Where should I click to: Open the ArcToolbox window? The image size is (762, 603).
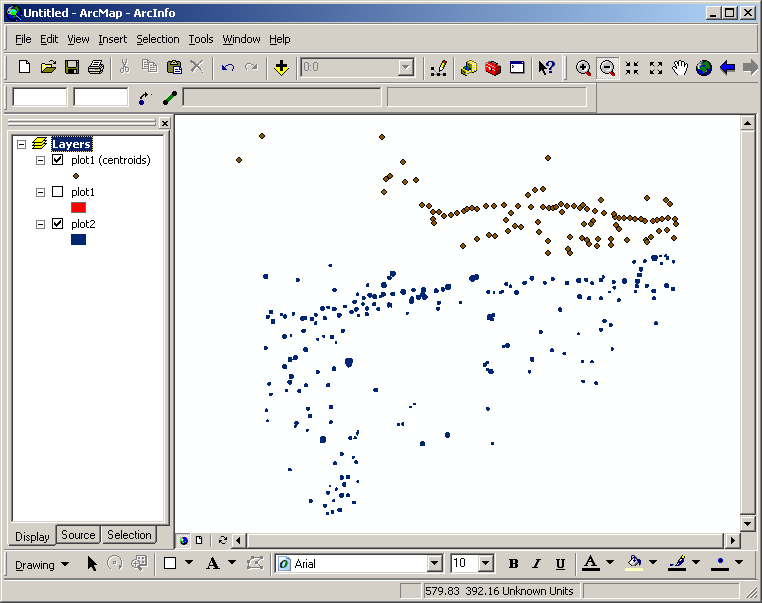[493, 68]
